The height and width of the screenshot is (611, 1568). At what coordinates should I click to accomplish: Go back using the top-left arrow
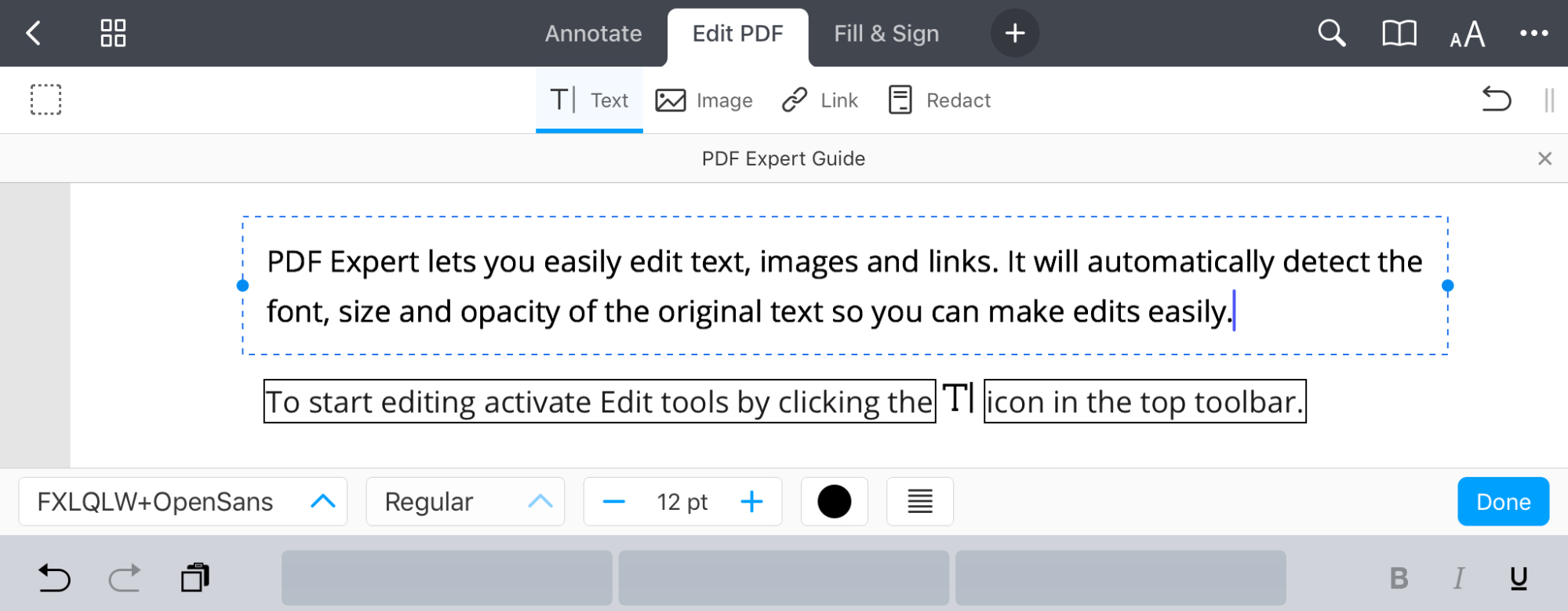pos(33,33)
